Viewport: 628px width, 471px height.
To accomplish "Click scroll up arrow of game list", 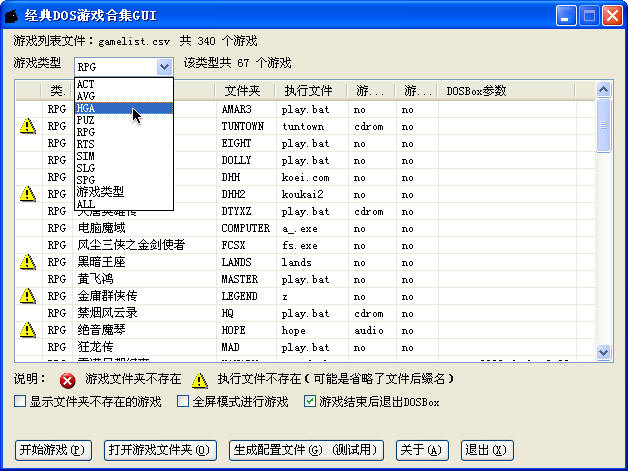I will [603, 90].
